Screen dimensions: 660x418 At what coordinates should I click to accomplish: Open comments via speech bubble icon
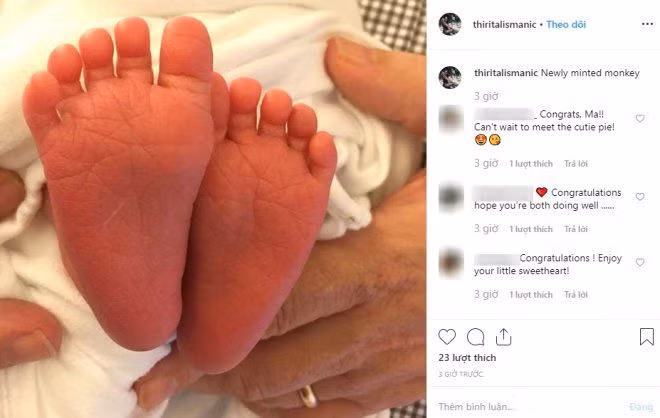pos(475,337)
